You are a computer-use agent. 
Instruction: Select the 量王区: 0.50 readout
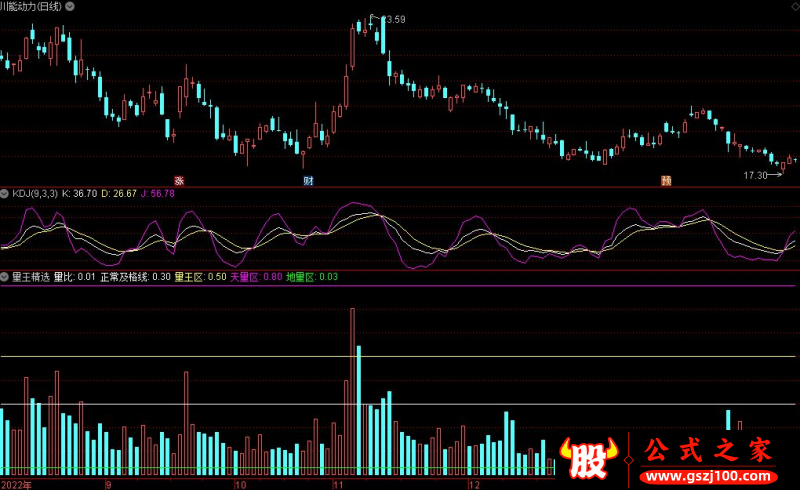tap(201, 277)
